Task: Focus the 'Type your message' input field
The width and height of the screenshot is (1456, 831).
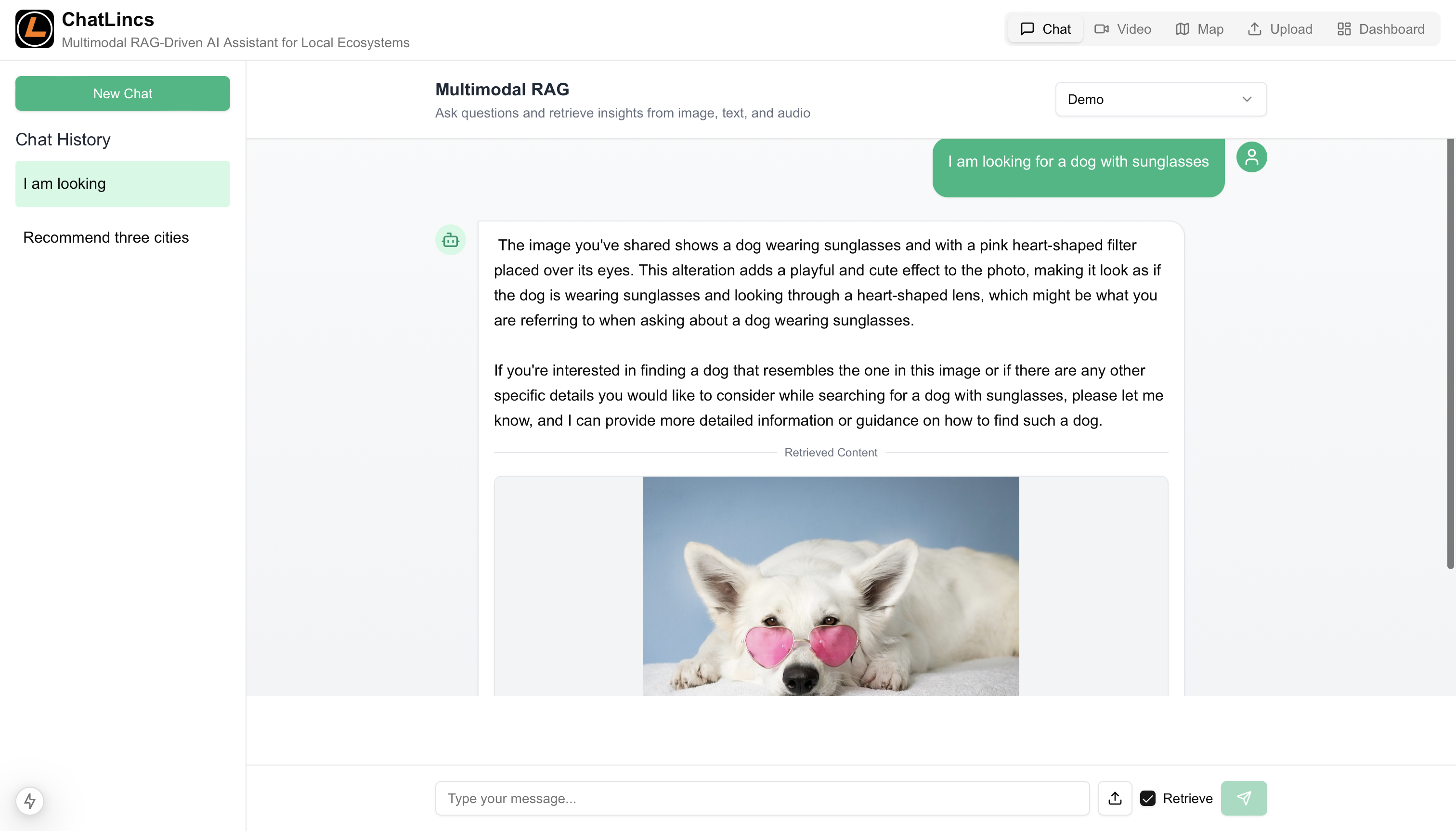Action: (761, 798)
